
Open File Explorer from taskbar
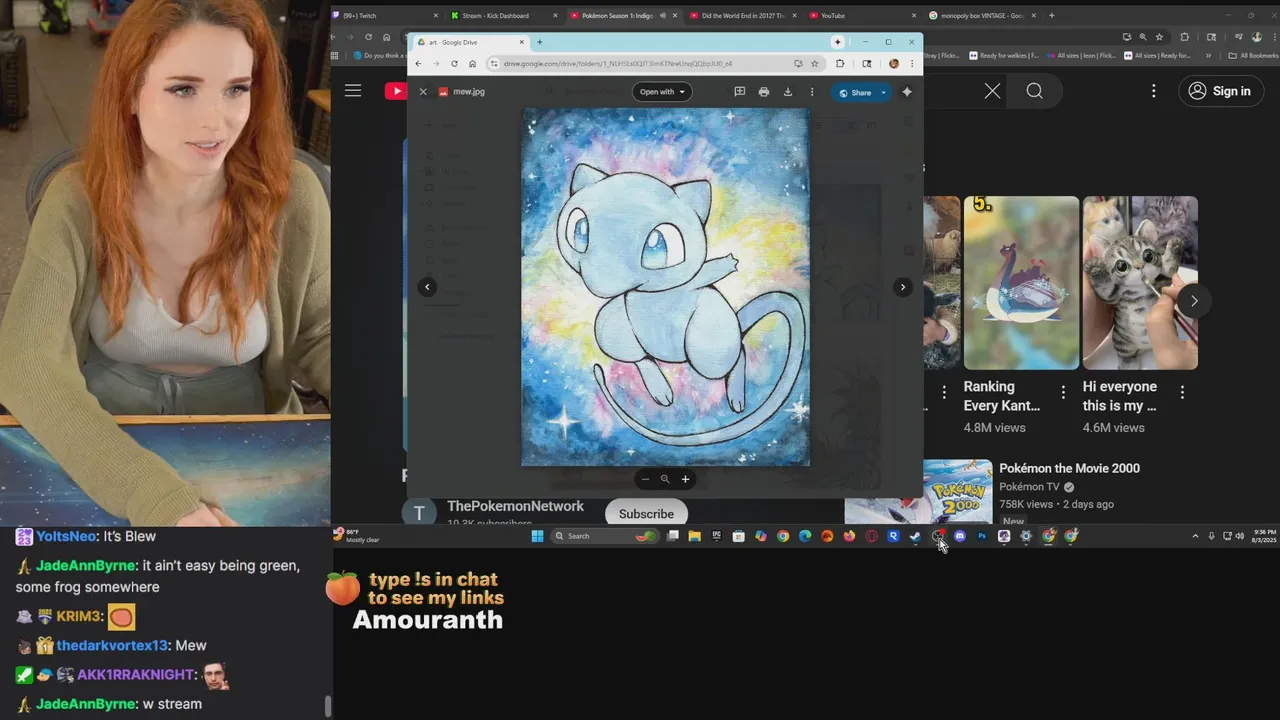[x=694, y=536]
